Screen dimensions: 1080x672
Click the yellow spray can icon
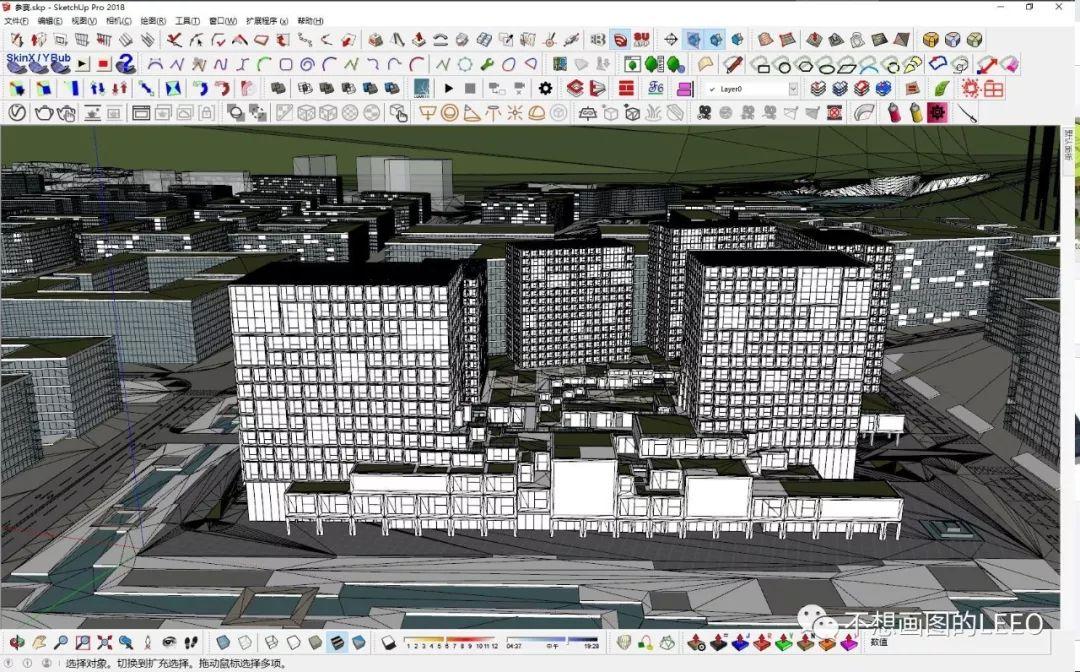915,113
